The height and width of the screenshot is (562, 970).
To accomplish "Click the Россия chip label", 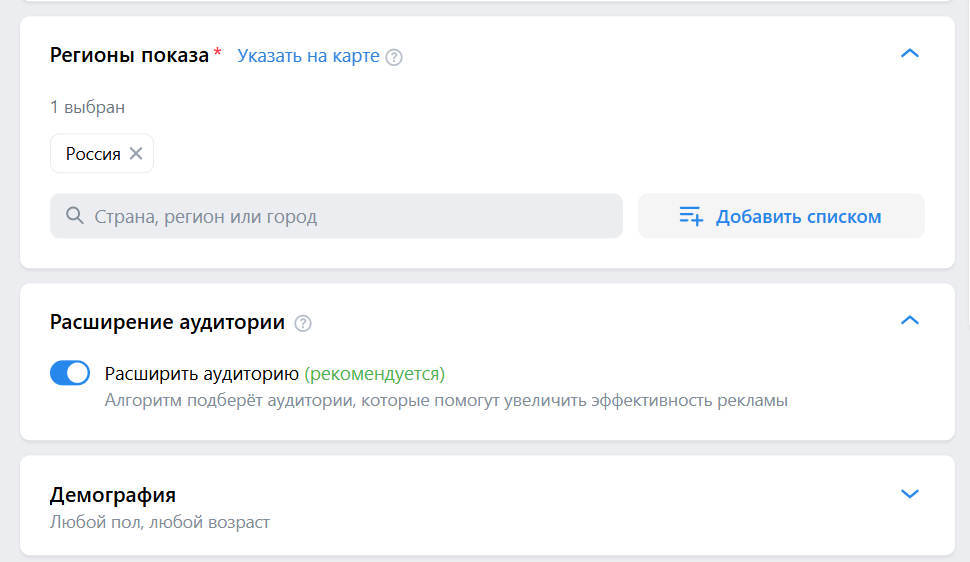I will click(93, 153).
